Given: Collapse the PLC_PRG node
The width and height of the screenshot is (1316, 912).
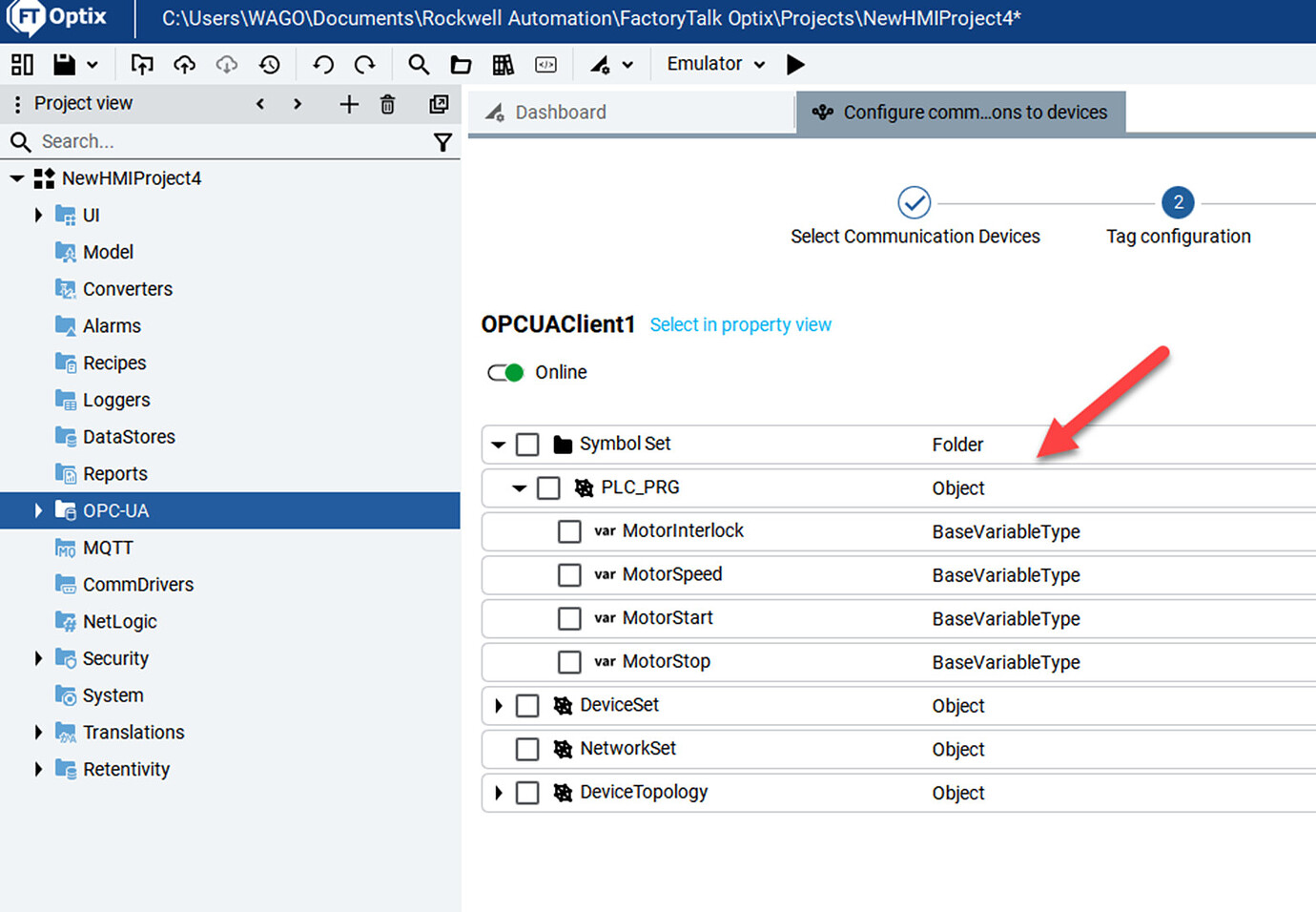Looking at the screenshot, I should pos(519,487).
